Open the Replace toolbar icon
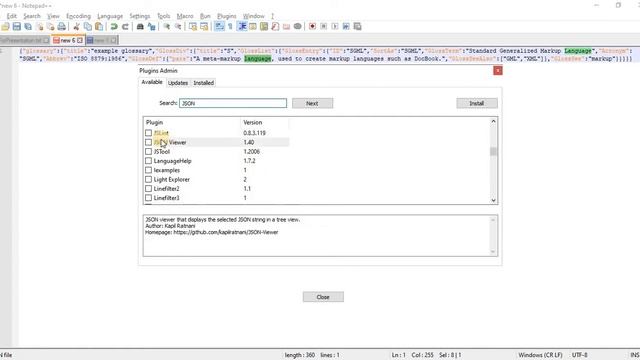This screenshot has height=360, width=640. (x=151, y=27)
